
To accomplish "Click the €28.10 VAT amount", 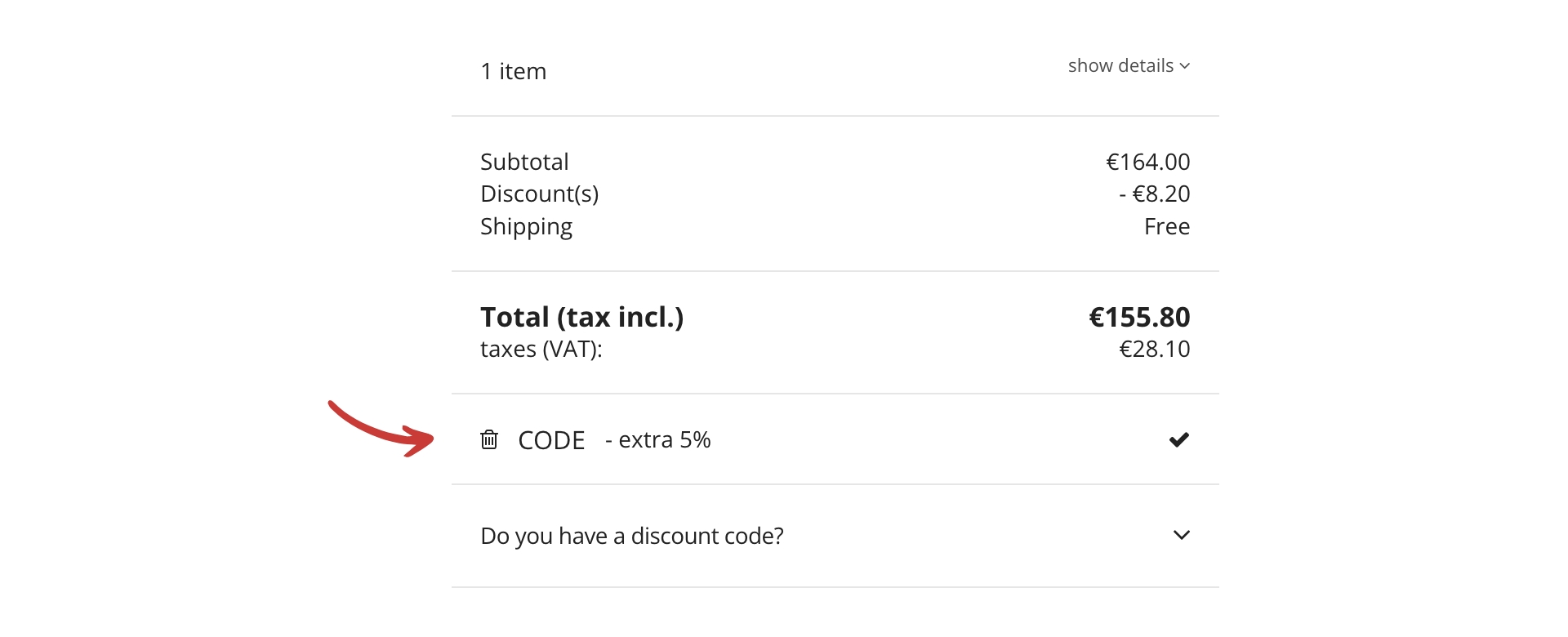I will (1154, 349).
